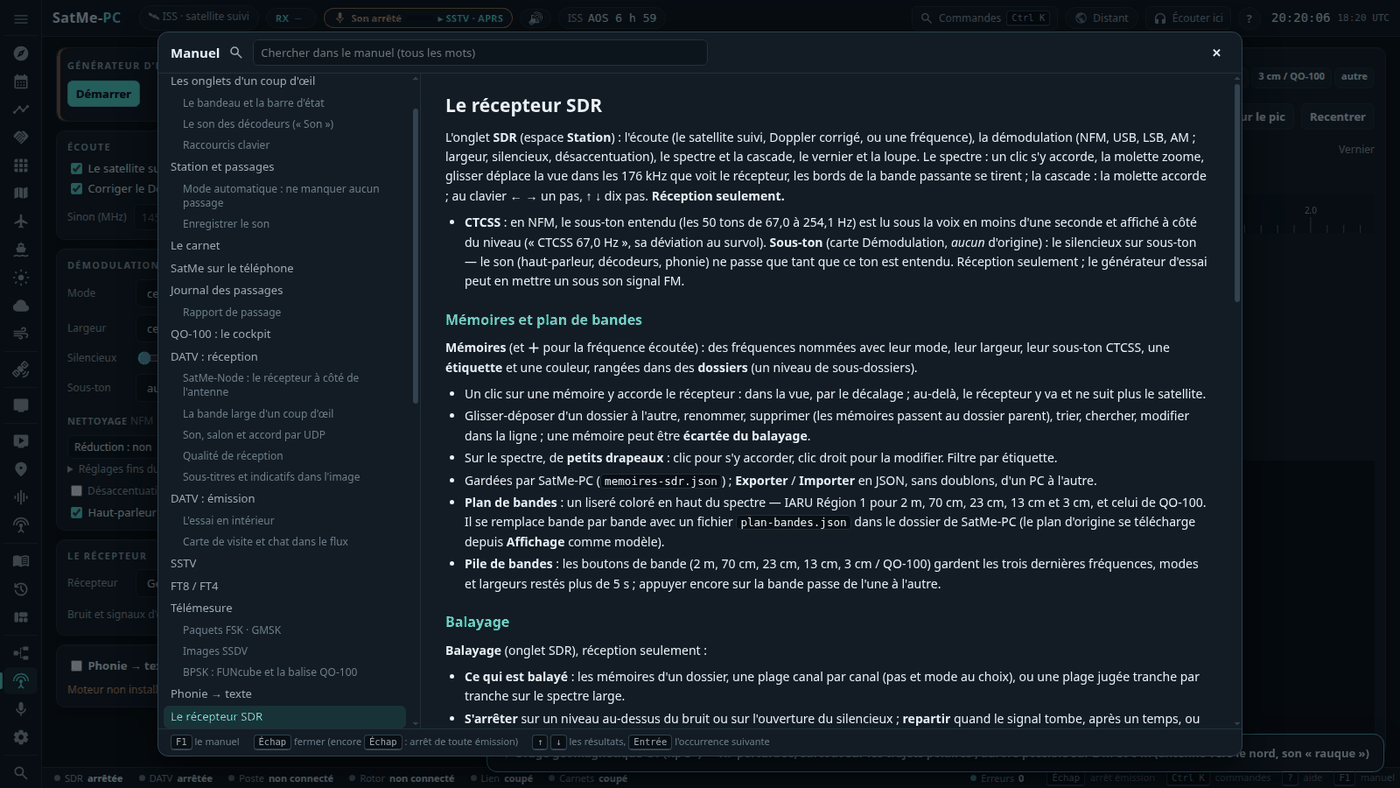Toggle the 'Phonie → texte' checkbox
Image resolution: width=1400 pixels, height=788 pixels.
77,666
